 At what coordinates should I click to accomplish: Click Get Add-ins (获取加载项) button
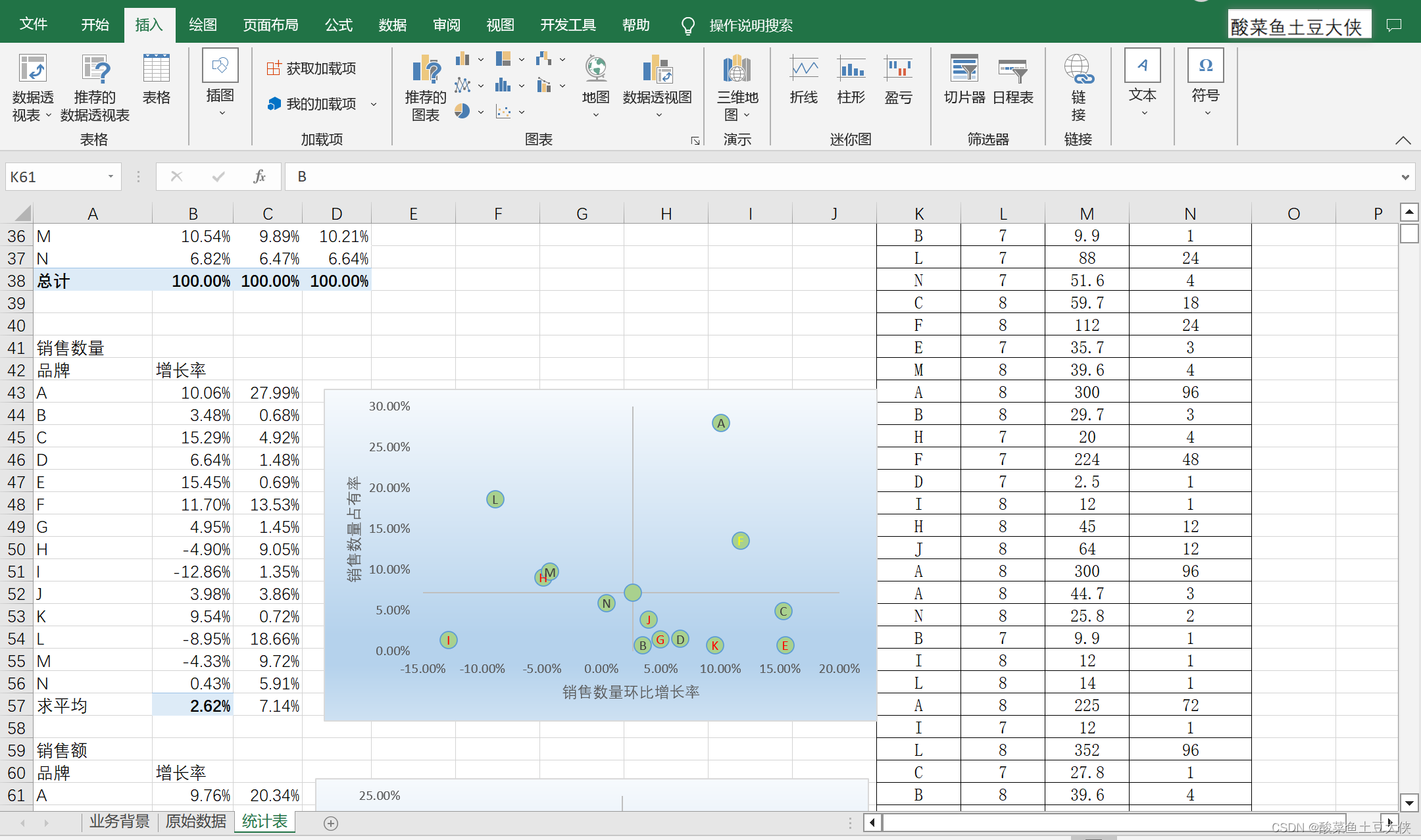click(312, 68)
